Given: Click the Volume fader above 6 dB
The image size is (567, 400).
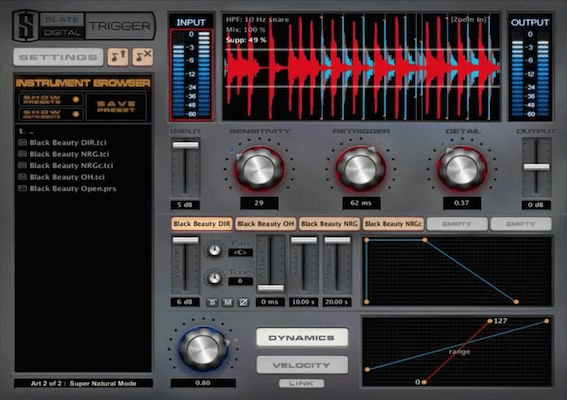Looking at the screenshot, I should pos(186,240).
